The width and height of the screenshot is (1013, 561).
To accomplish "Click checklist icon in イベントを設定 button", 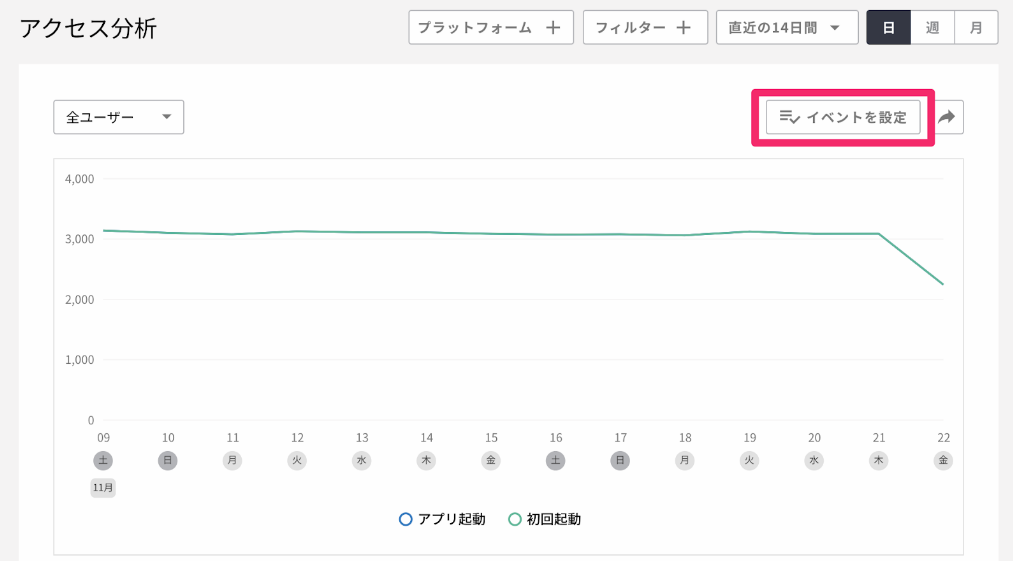I will pos(789,117).
